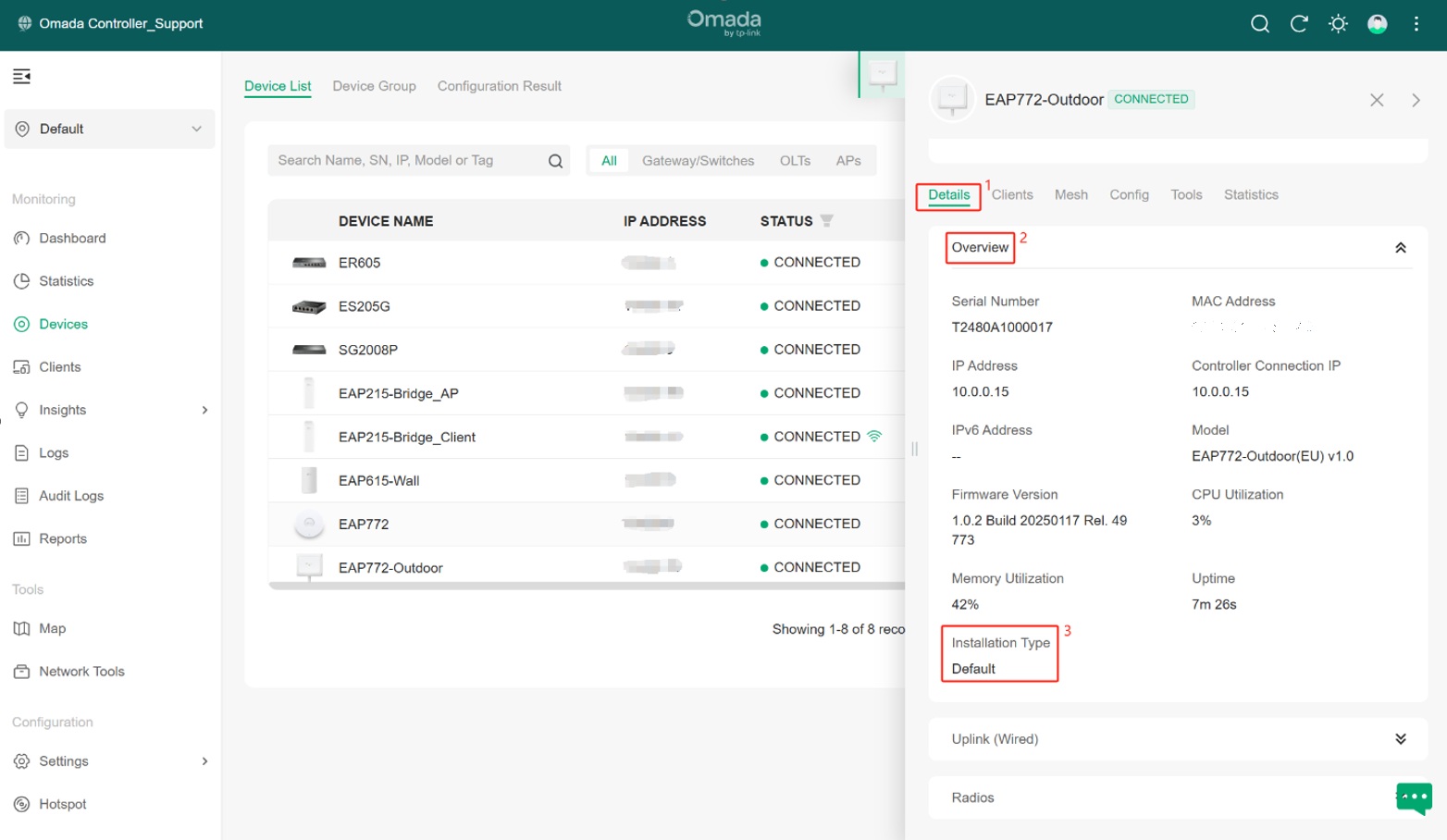Image resolution: width=1447 pixels, height=840 pixels.
Task: Open the global search icon in header
Action: tap(1259, 24)
